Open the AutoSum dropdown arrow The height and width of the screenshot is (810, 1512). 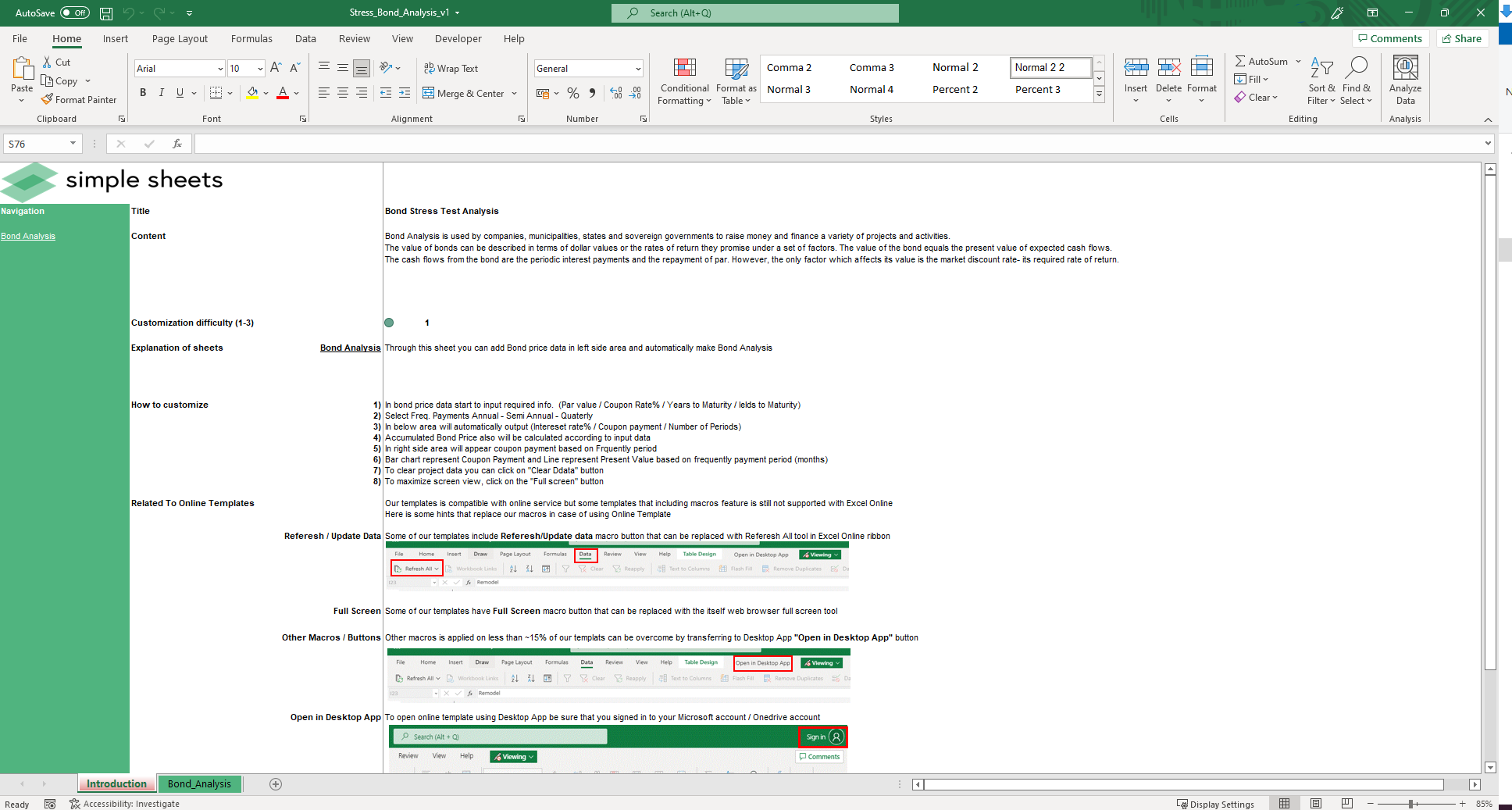pyautogui.click(x=1298, y=62)
